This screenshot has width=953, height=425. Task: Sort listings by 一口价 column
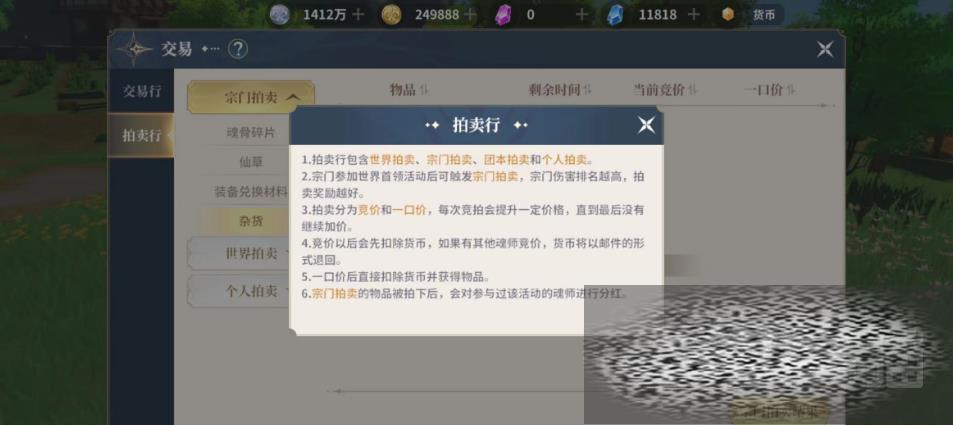click(769, 90)
